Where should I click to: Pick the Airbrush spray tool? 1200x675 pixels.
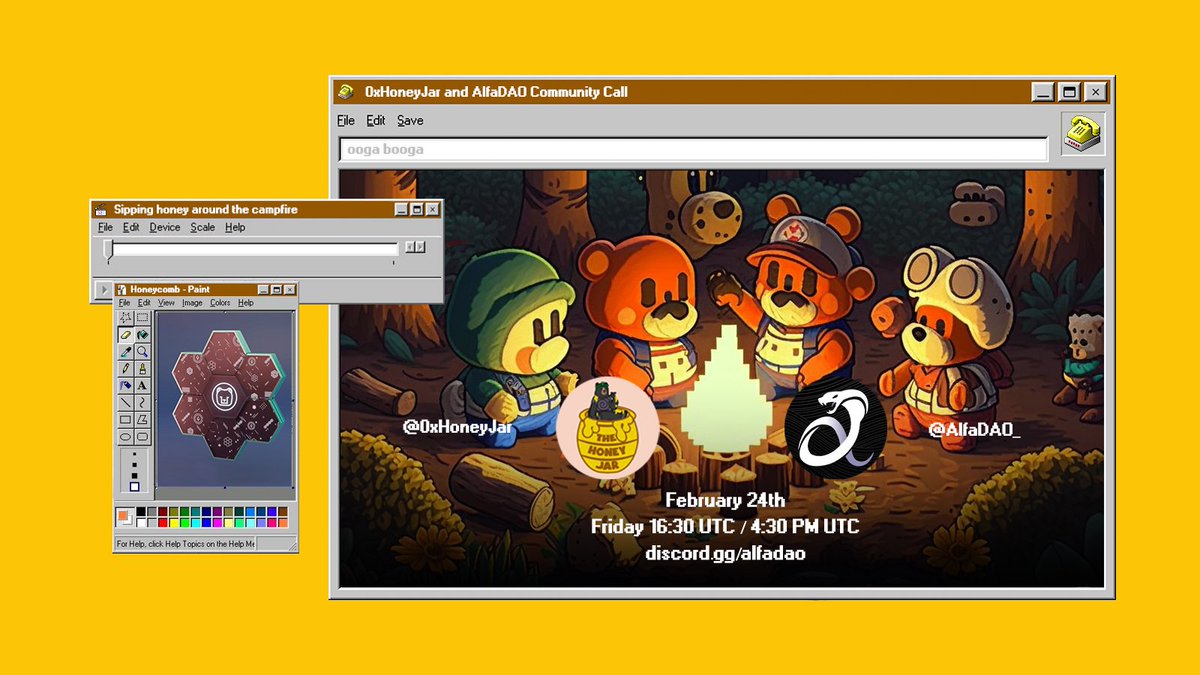pos(126,385)
